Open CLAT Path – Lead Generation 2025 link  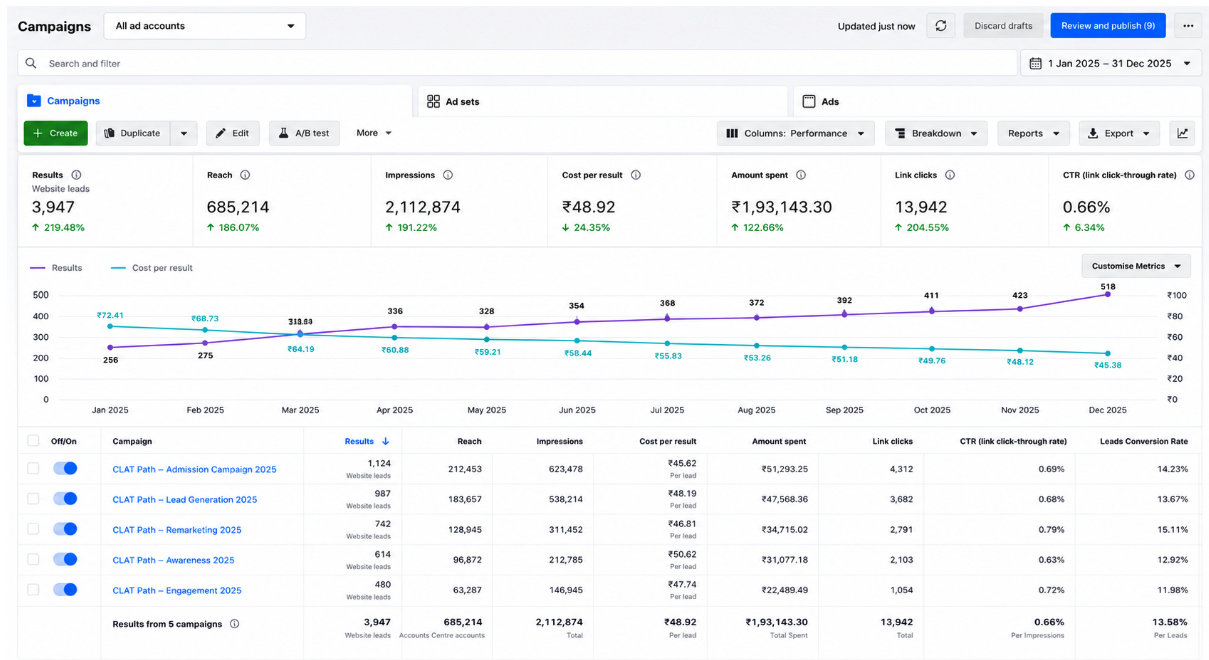click(185, 500)
